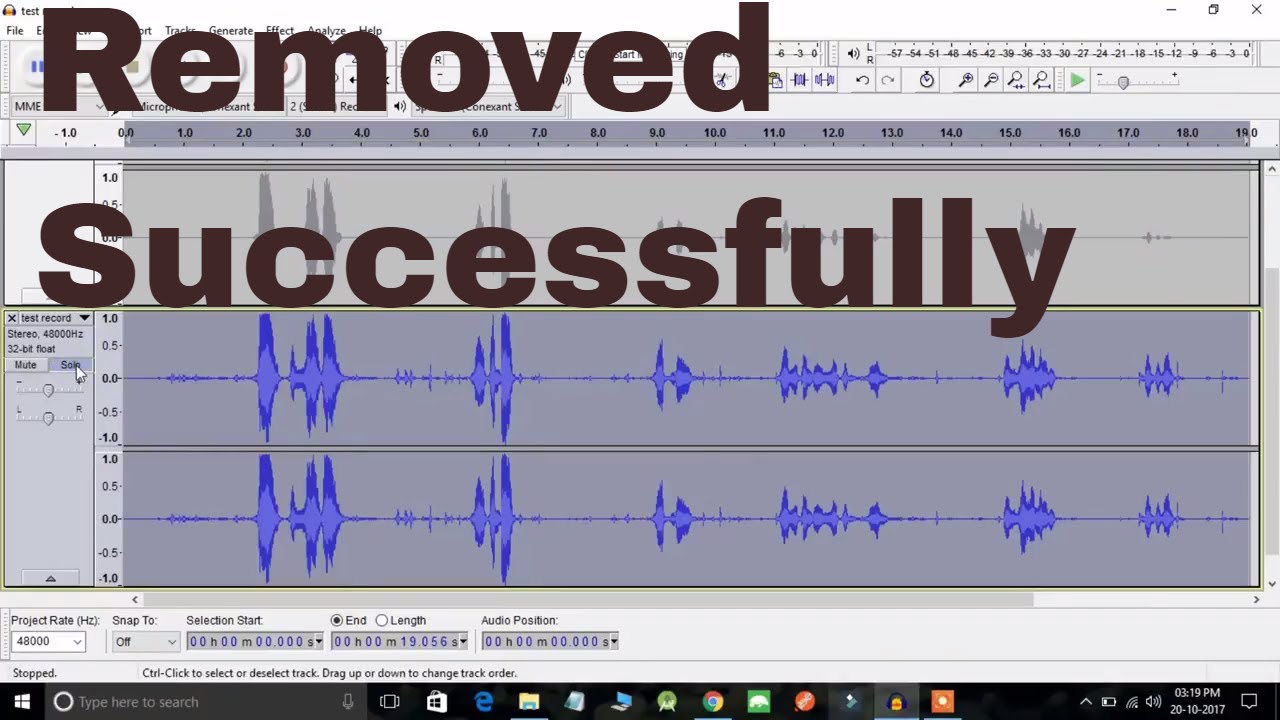Open the File menu
The image size is (1280, 720).
pyautogui.click(x=15, y=31)
